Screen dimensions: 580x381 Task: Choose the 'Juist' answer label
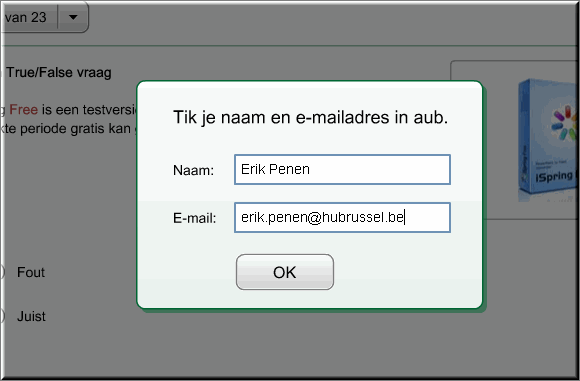pyautogui.click(x=31, y=316)
